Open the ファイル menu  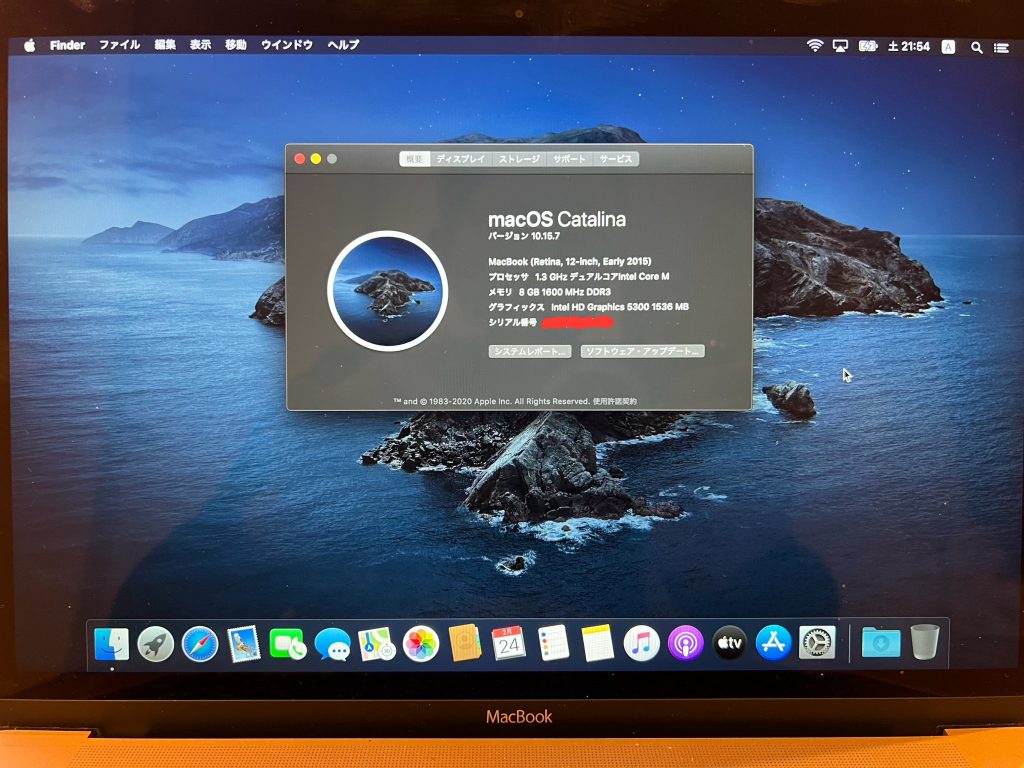point(119,45)
